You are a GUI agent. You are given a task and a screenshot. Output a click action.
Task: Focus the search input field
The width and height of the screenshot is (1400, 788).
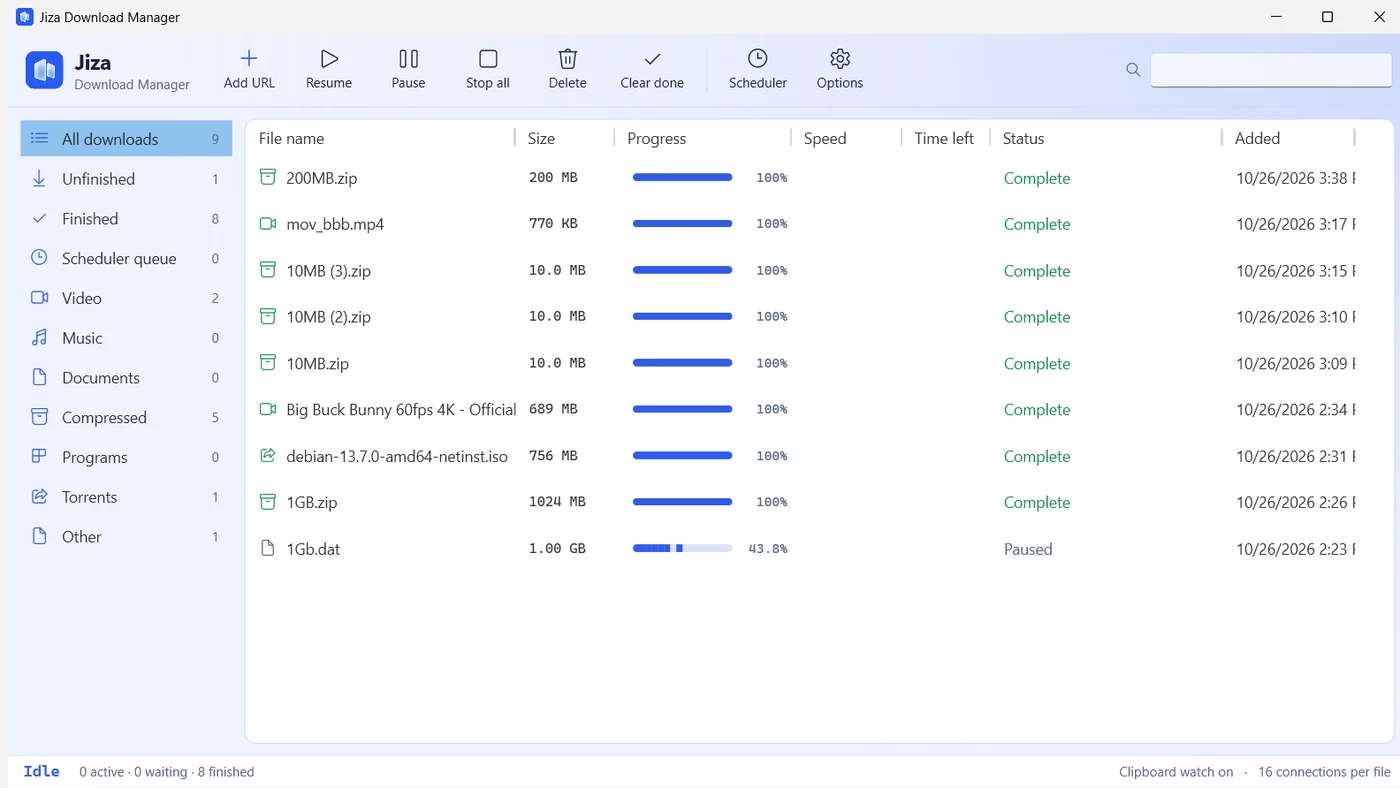coord(1270,70)
